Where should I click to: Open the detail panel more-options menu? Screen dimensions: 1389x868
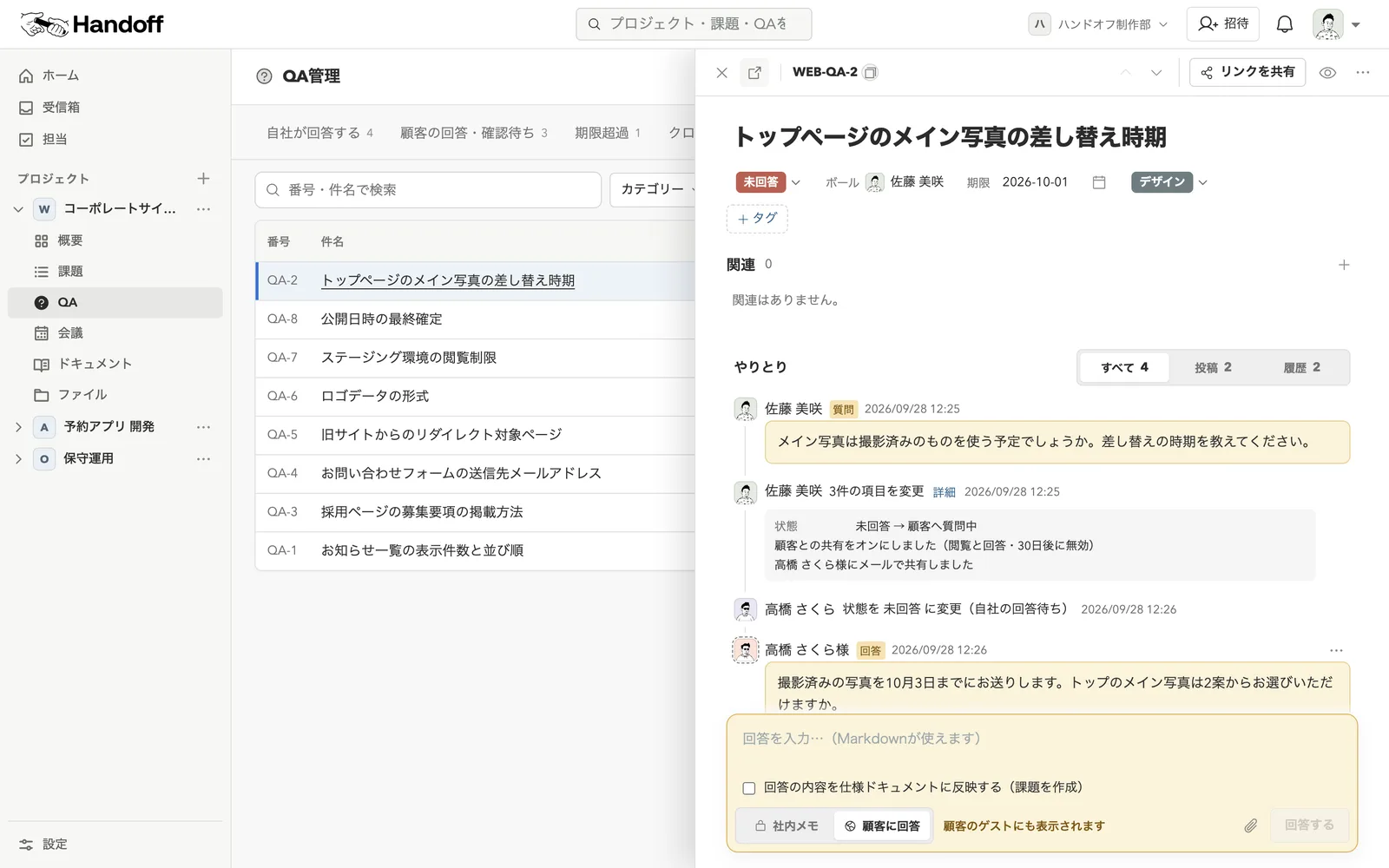click(x=1363, y=73)
